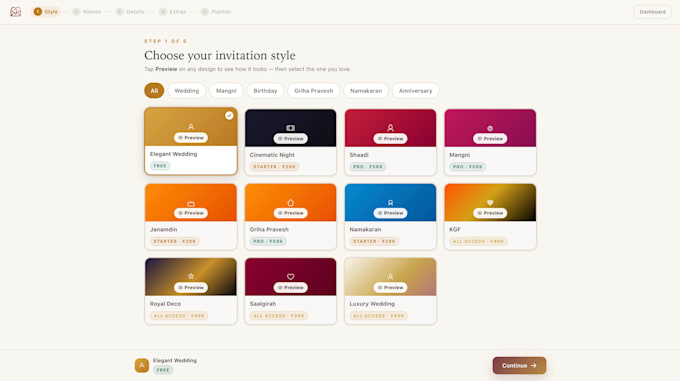The height and width of the screenshot is (381, 680).
Task: Click the selected checkmark on Elegant Wedding
Action: pyautogui.click(x=229, y=115)
